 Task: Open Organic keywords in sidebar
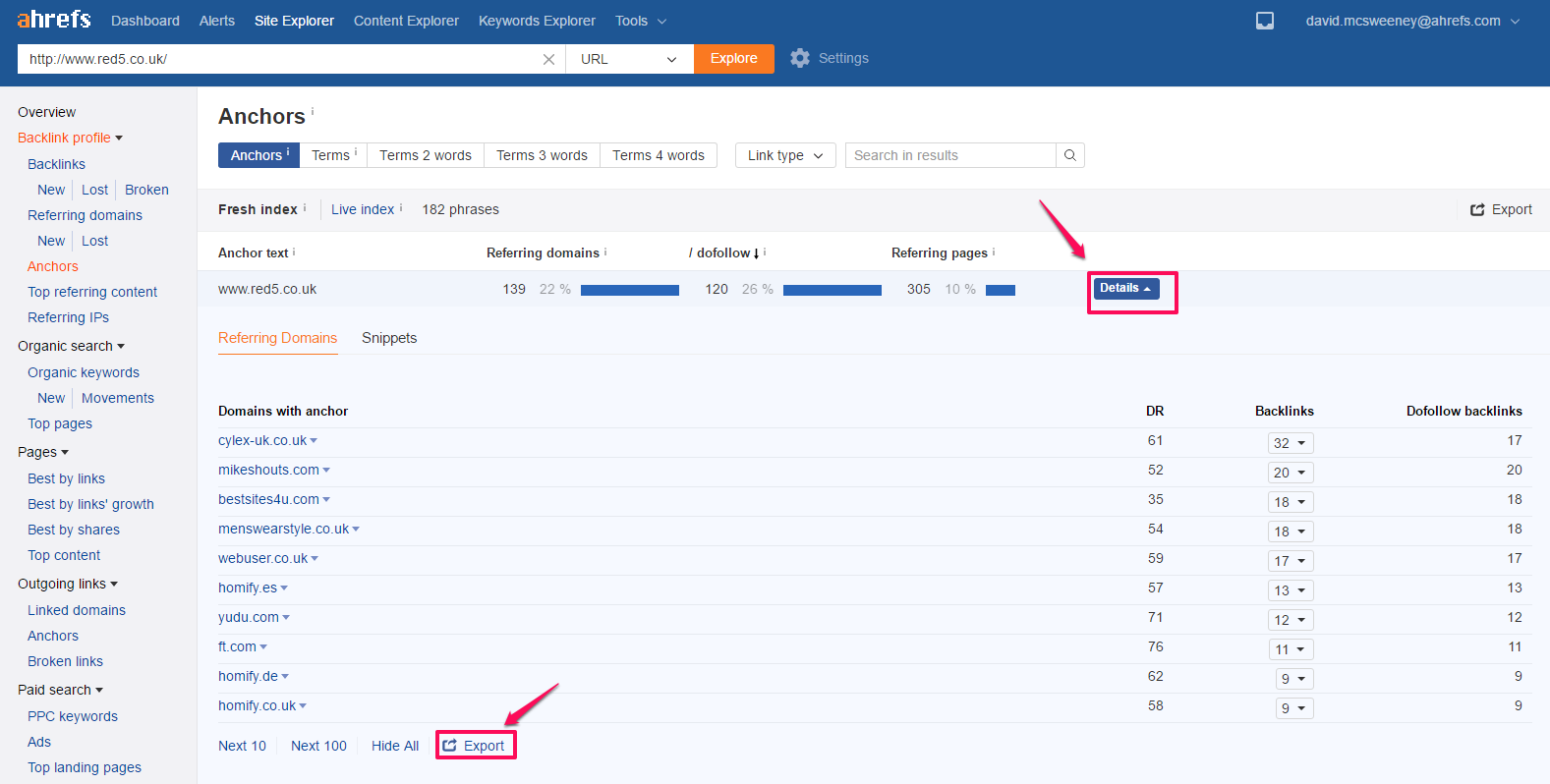pos(84,372)
